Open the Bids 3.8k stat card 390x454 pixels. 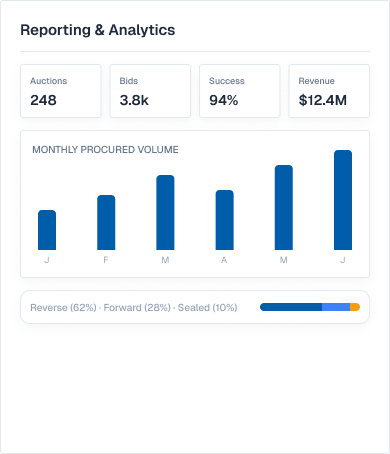150,91
